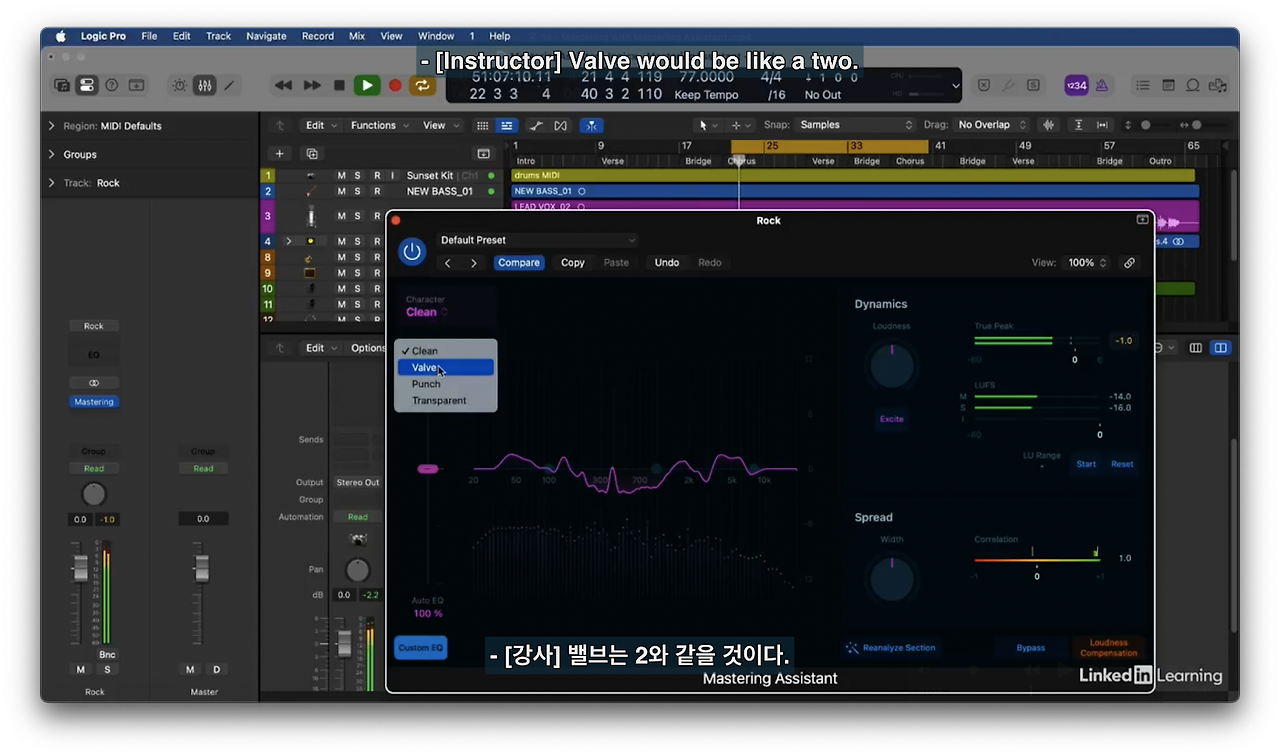1280x756 pixels.
Task: Toggle the yellow Cycle loop button
Action: pos(423,86)
